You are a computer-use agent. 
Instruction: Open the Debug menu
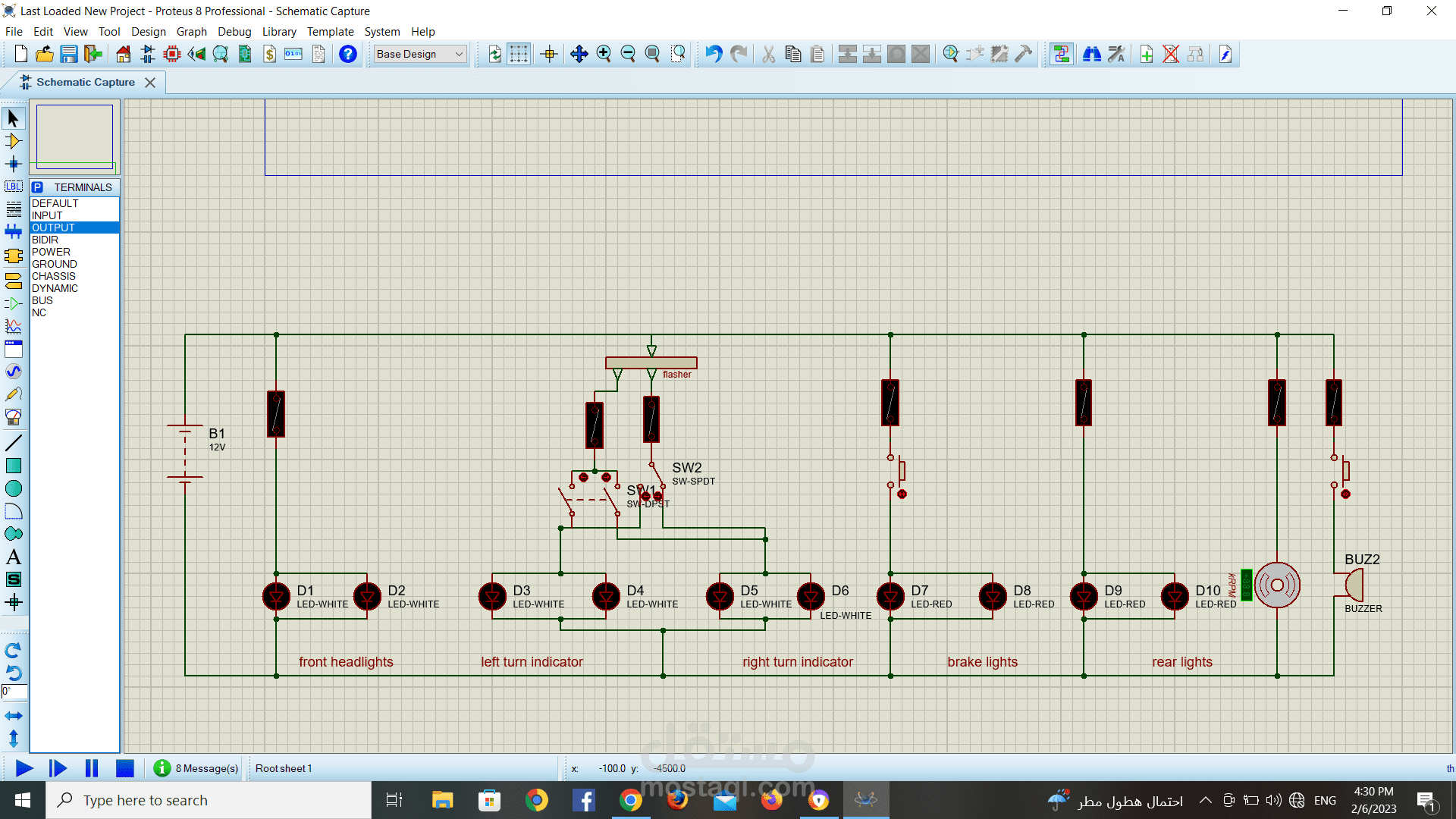(x=234, y=32)
